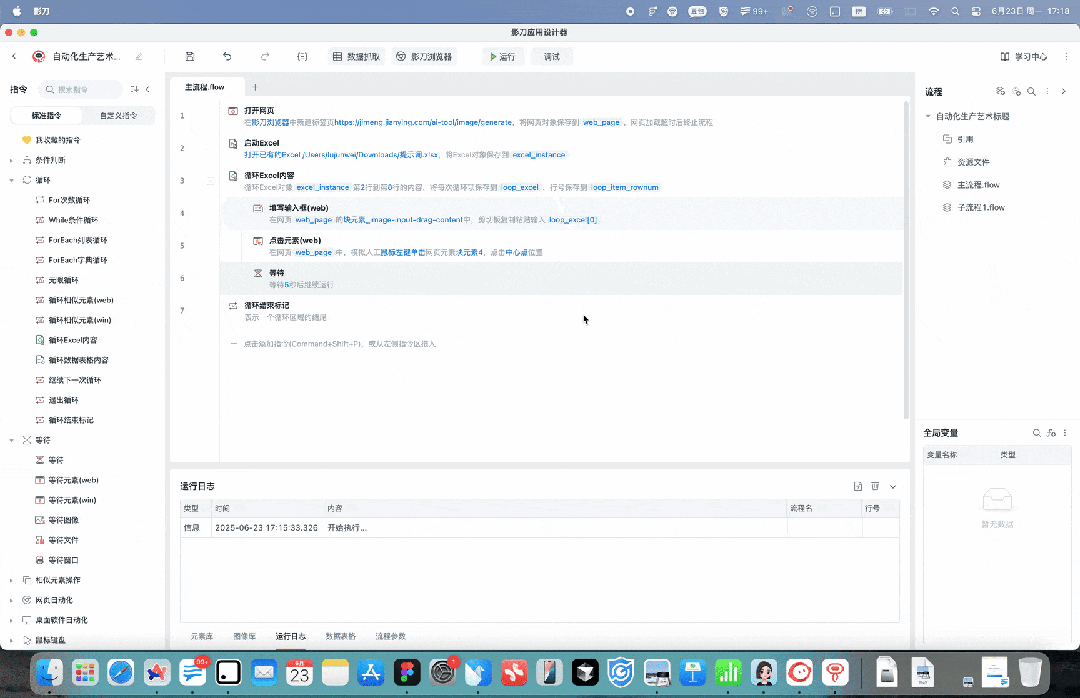Open the 元素库 bottom tab
The height and width of the screenshot is (698, 1080).
click(202, 636)
